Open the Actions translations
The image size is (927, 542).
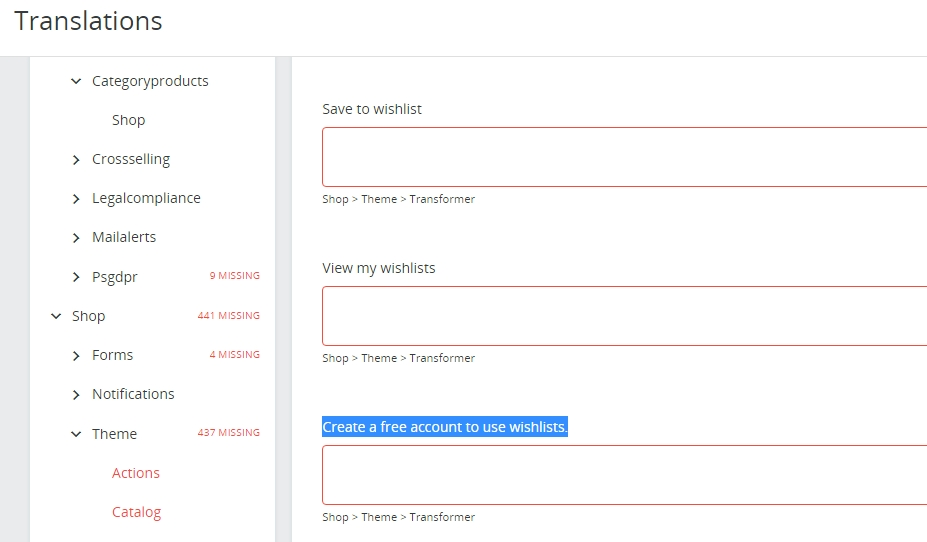[x=135, y=473]
